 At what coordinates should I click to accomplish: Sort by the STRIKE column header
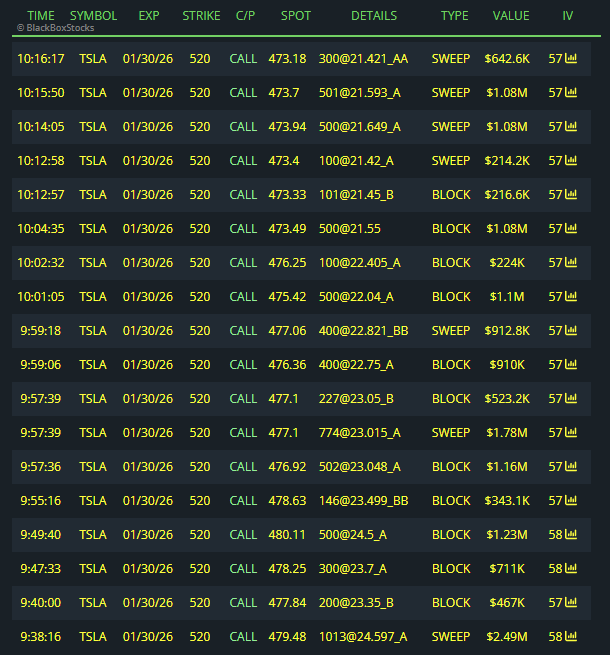201,16
